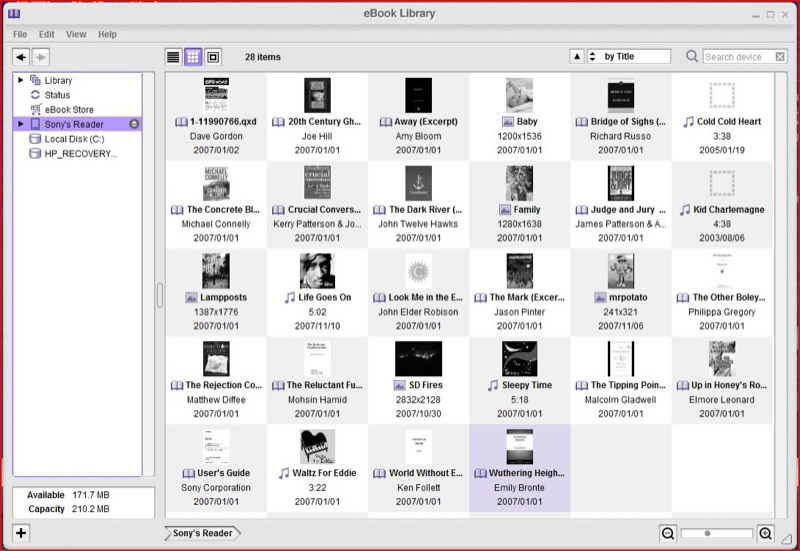Select the Lampposts picture thumbnail

click(x=216, y=271)
